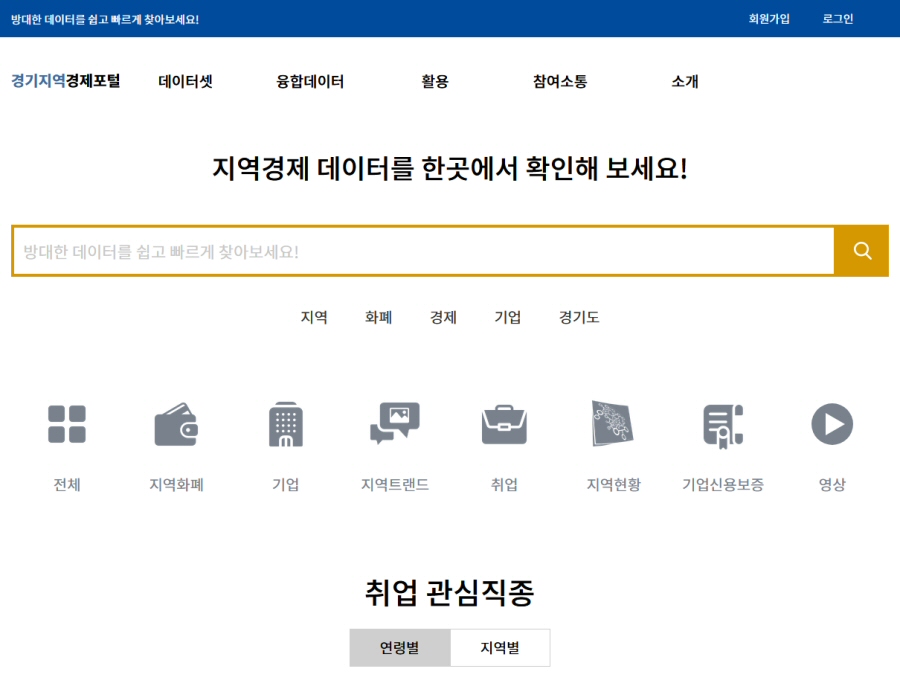Viewport: 900px width, 692px height.
Task: Select the 지역 keyword tag
Action: (x=314, y=317)
